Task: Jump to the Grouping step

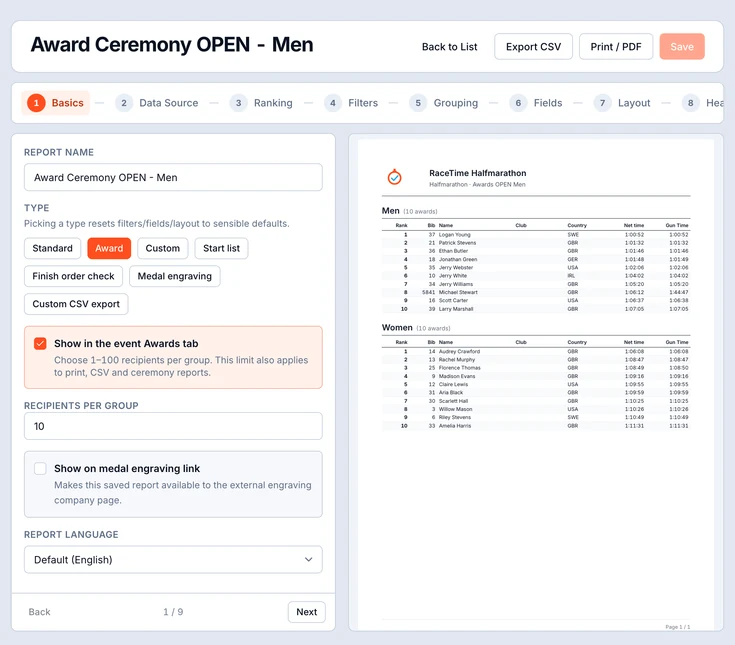Action: point(443,103)
